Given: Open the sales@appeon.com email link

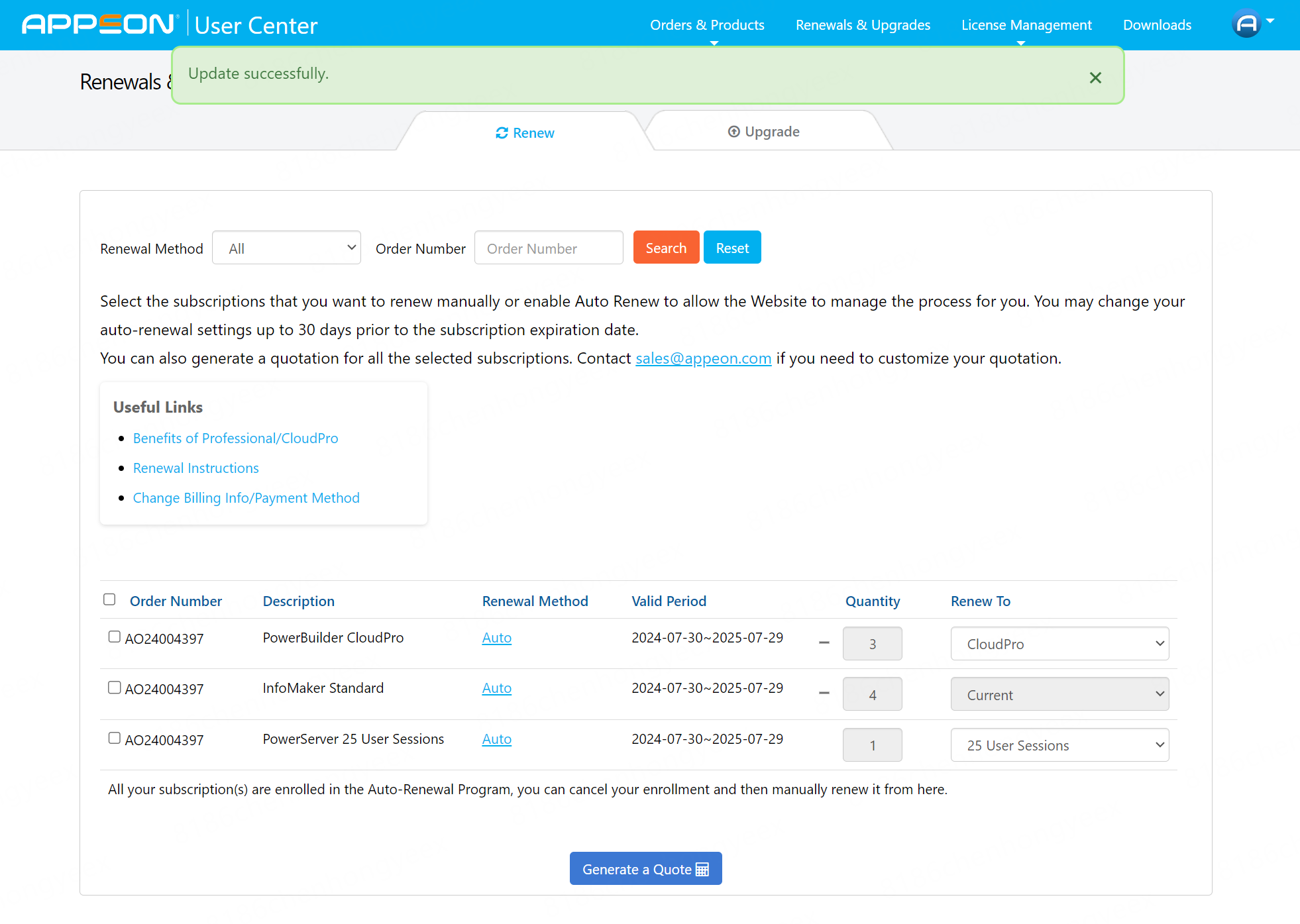Looking at the screenshot, I should pos(703,358).
